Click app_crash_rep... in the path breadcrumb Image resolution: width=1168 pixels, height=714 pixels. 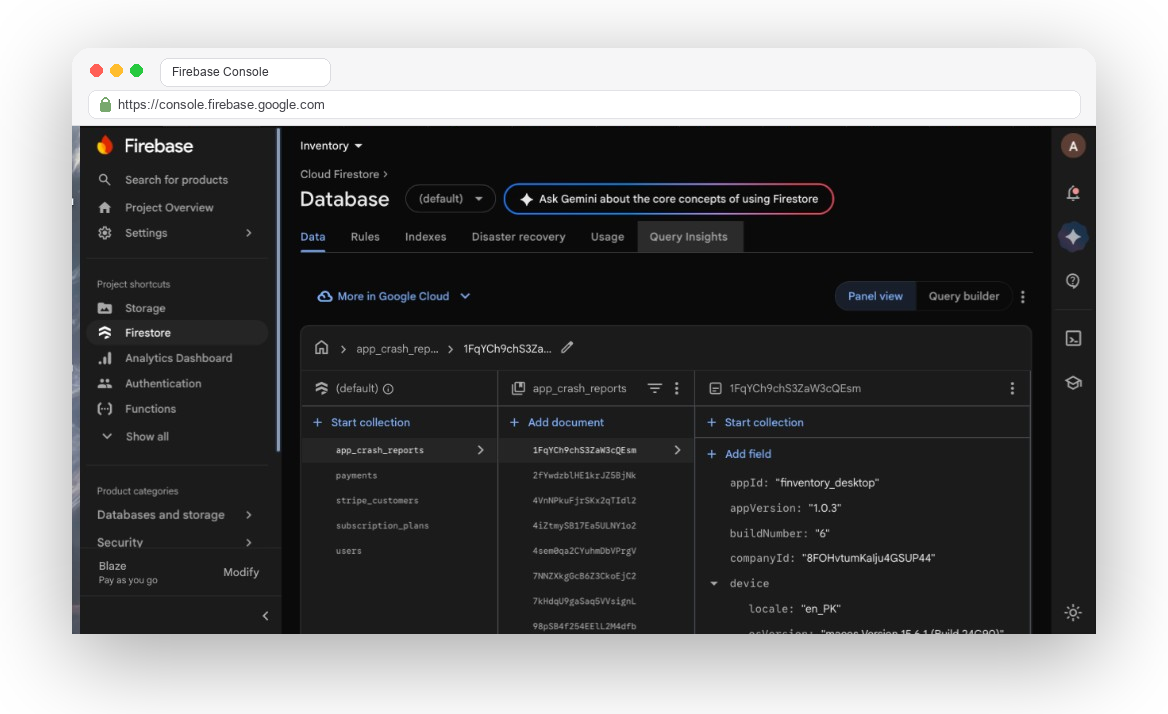(397, 348)
